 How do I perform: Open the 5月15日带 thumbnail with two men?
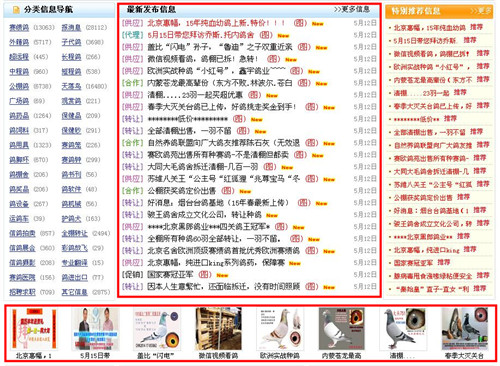(x=95, y=329)
